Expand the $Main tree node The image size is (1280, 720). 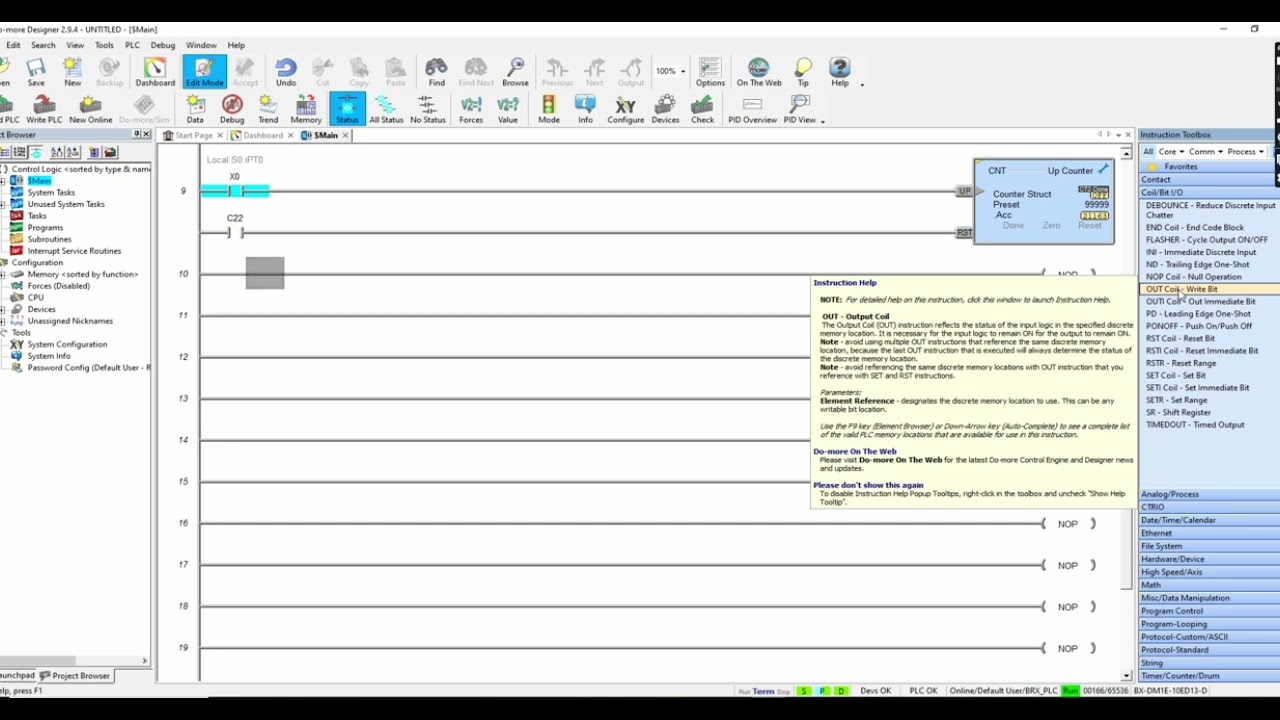(4, 181)
